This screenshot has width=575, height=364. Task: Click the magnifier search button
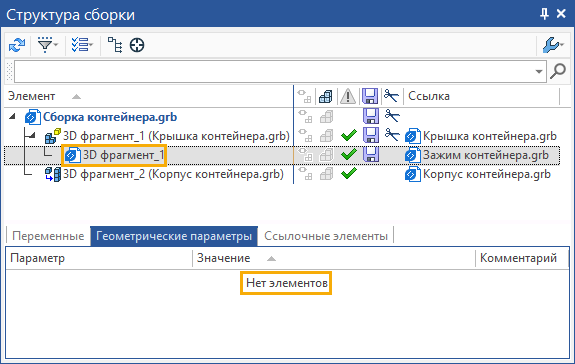558,71
